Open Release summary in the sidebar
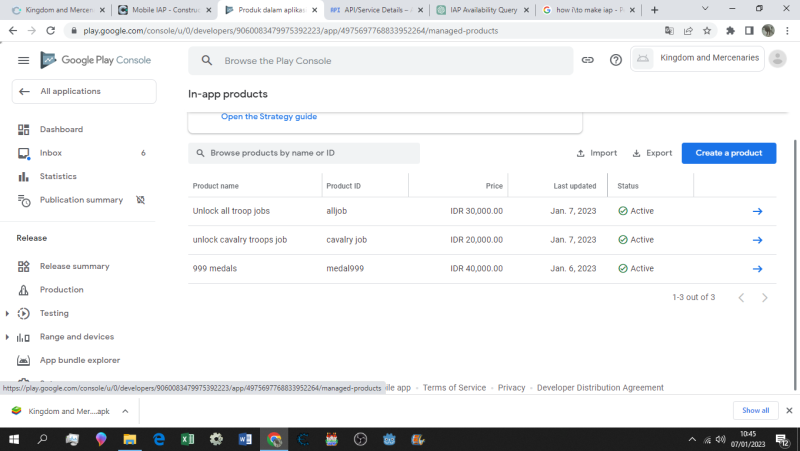 tap(74, 266)
